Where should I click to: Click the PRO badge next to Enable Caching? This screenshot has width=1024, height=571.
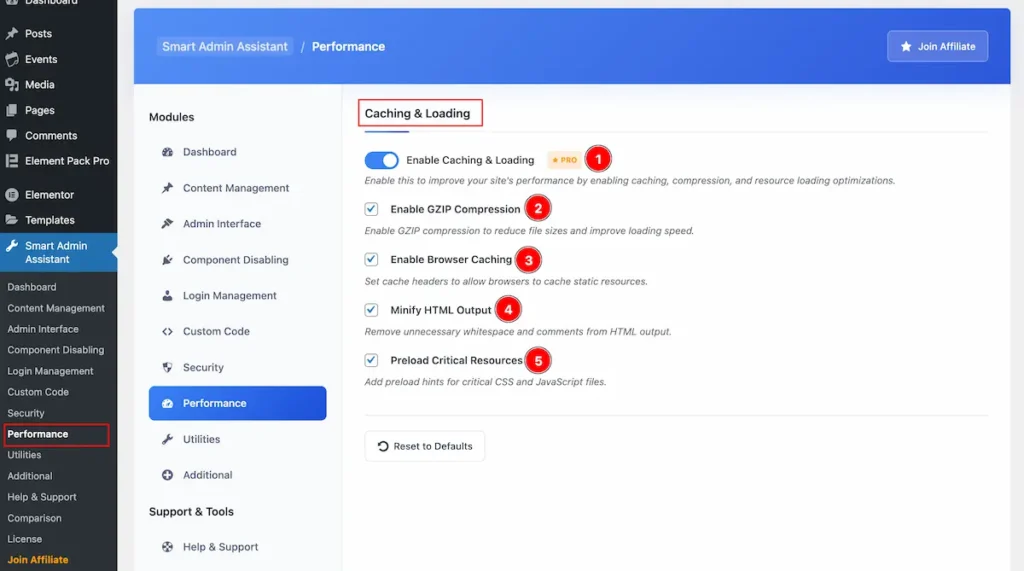(x=564, y=160)
